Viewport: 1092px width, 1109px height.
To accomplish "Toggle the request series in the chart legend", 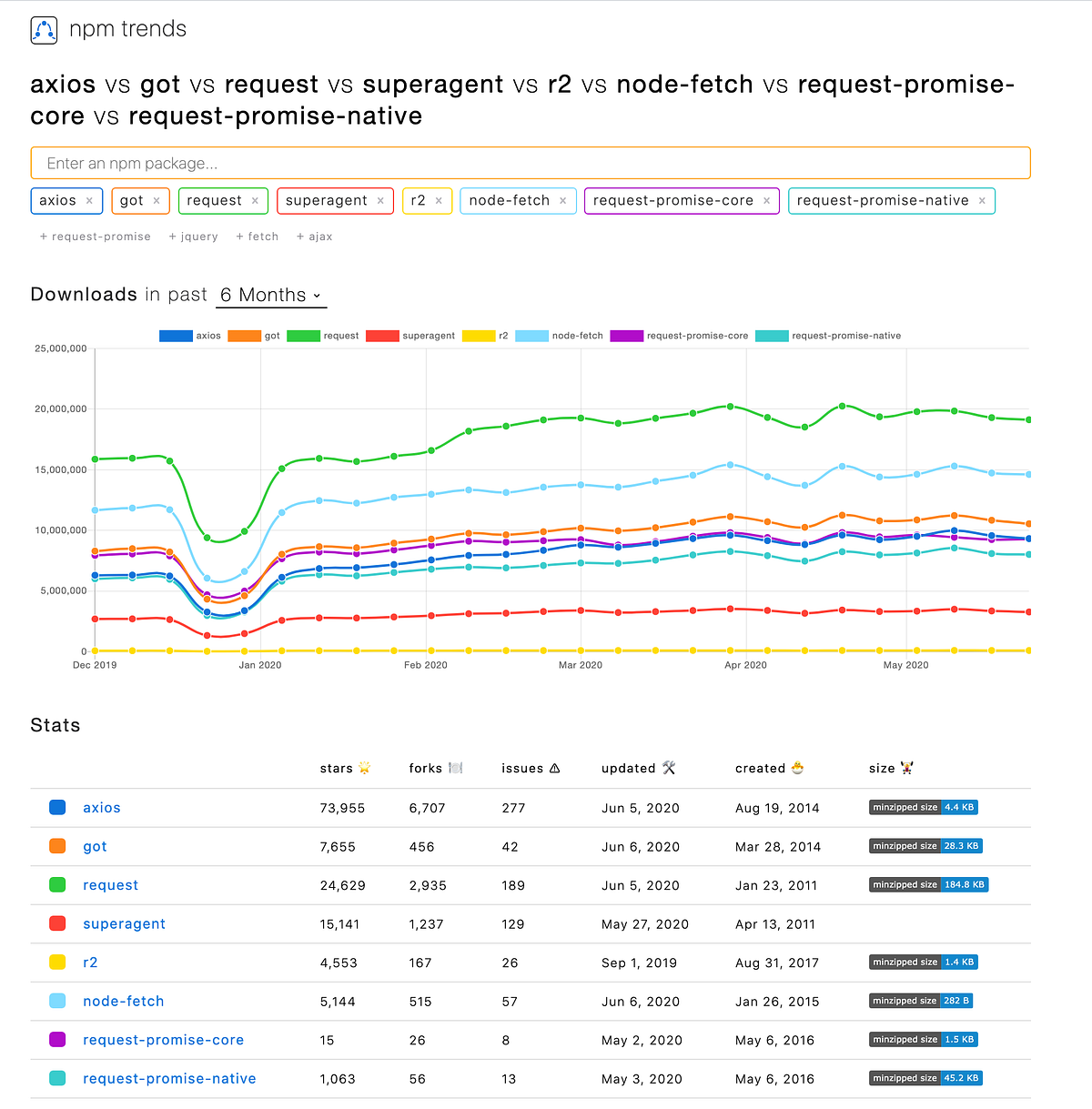I will coord(324,335).
